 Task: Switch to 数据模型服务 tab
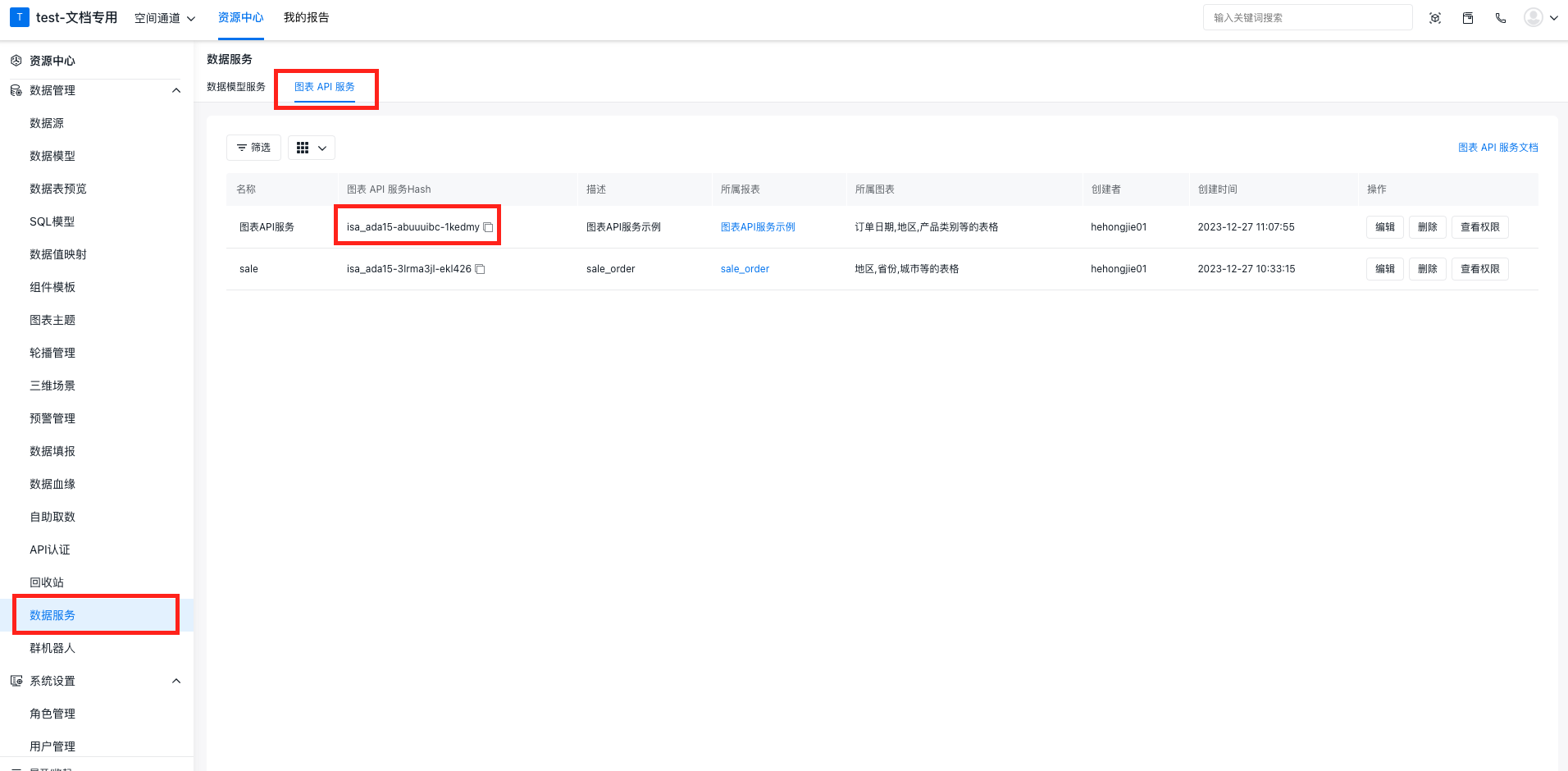(x=236, y=87)
